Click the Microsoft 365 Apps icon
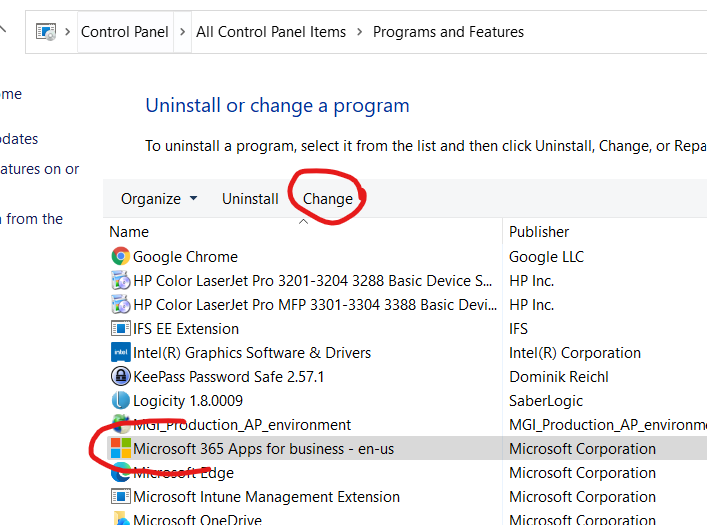This screenshot has height=525, width=707. click(120, 449)
